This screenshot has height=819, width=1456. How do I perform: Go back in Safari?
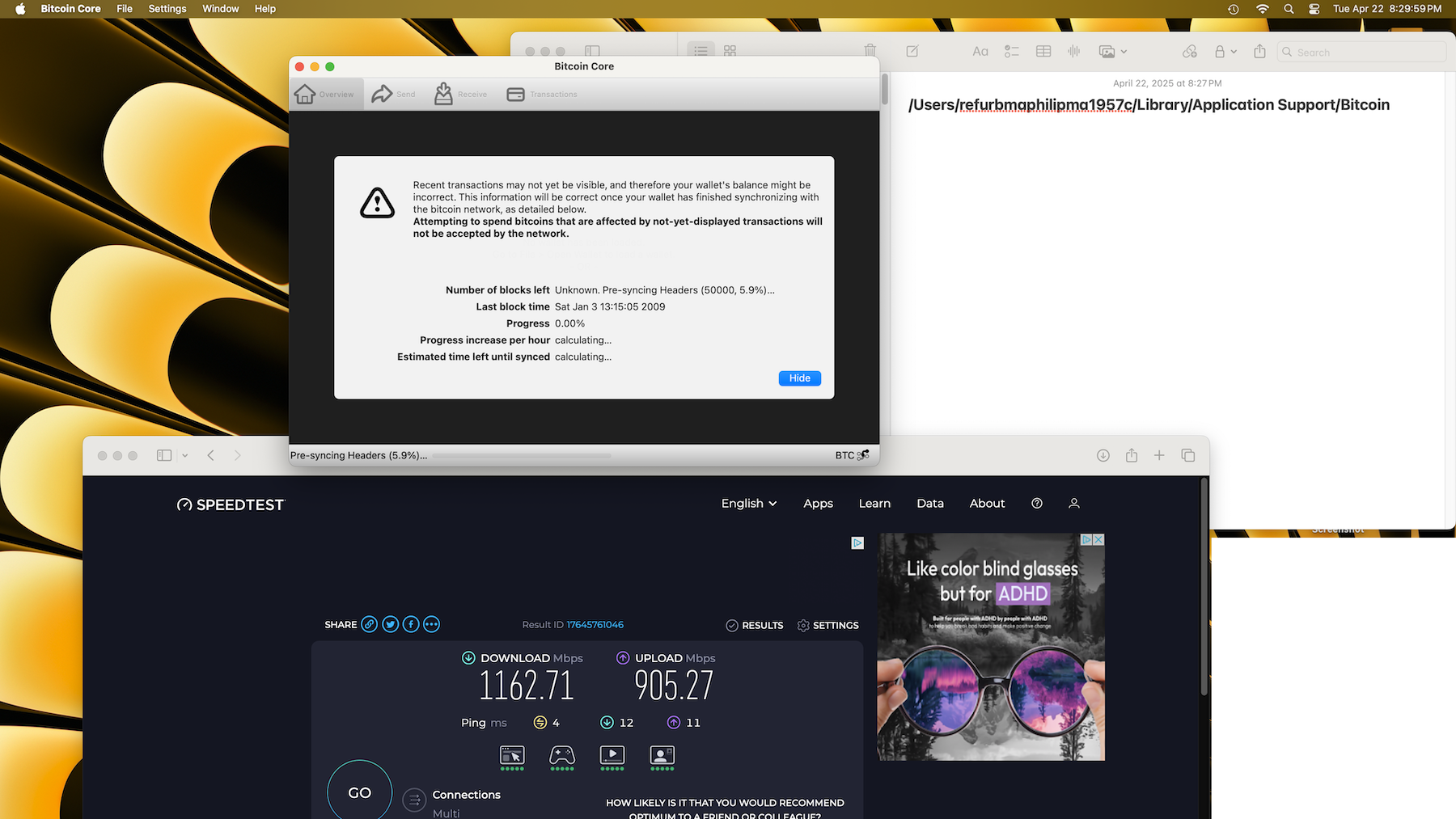211,455
